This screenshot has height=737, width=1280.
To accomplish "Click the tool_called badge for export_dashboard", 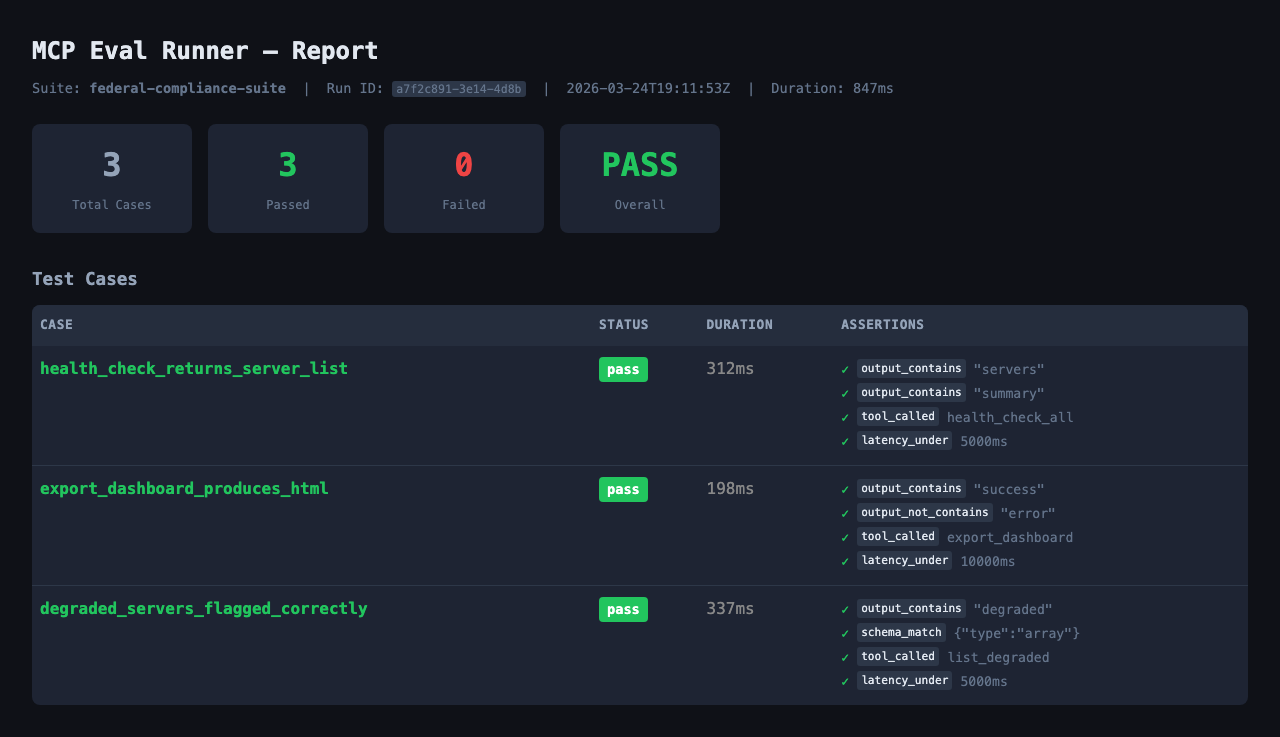I will pyautogui.click(x=897, y=536).
